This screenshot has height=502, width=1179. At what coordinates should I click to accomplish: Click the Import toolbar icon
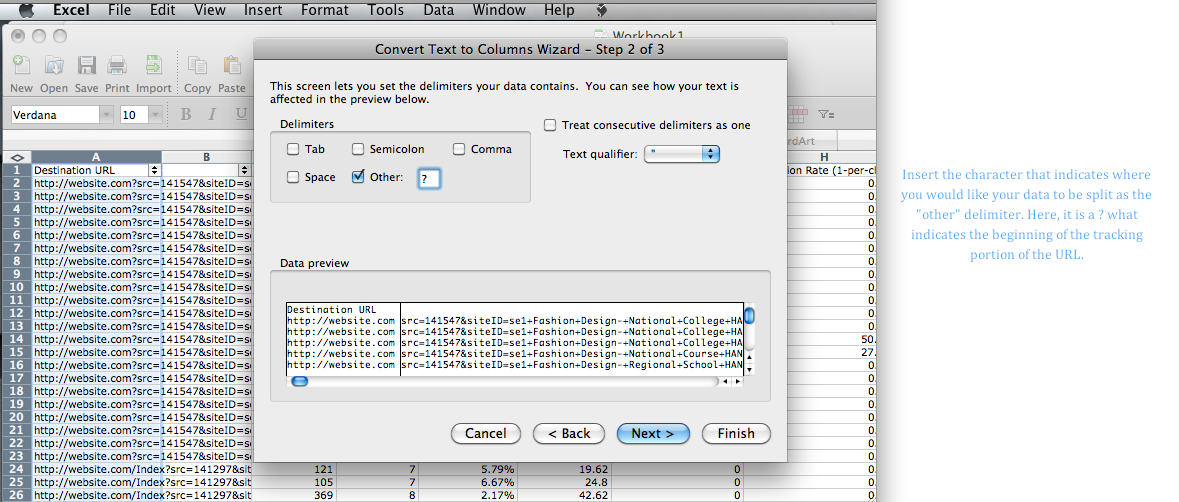tap(153, 65)
